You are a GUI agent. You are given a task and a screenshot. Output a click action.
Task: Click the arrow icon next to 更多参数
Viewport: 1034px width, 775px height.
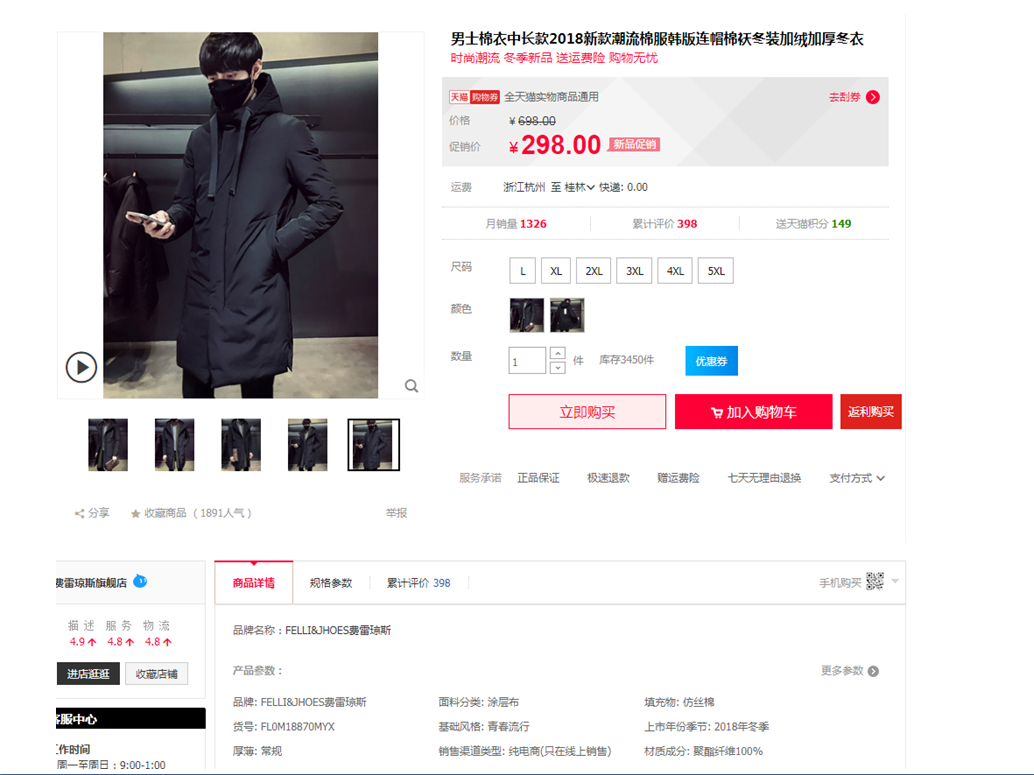(x=873, y=671)
